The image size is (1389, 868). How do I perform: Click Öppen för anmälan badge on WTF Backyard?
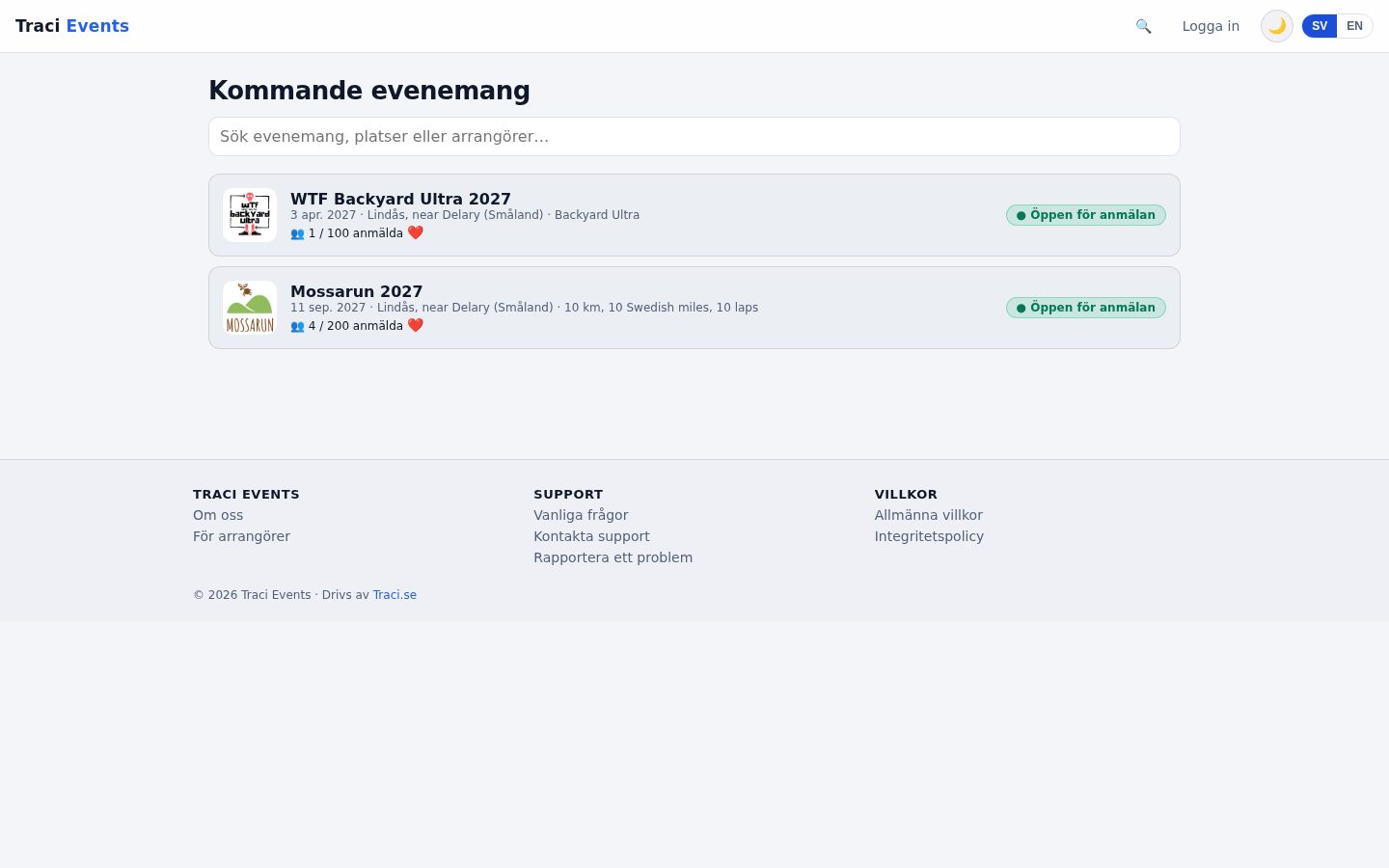pyautogui.click(x=1086, y=215)
